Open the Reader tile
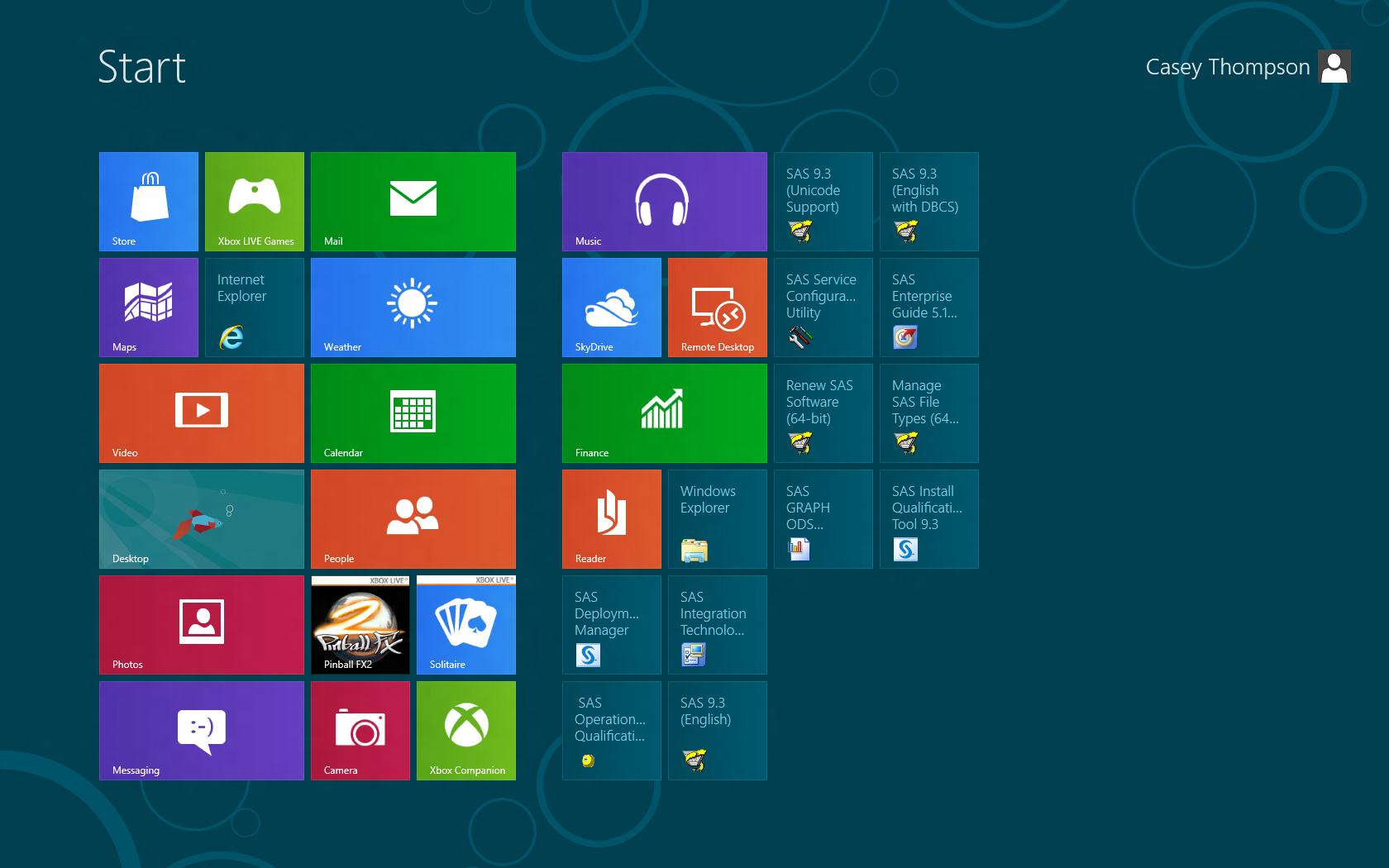 (x=612, y=519)
